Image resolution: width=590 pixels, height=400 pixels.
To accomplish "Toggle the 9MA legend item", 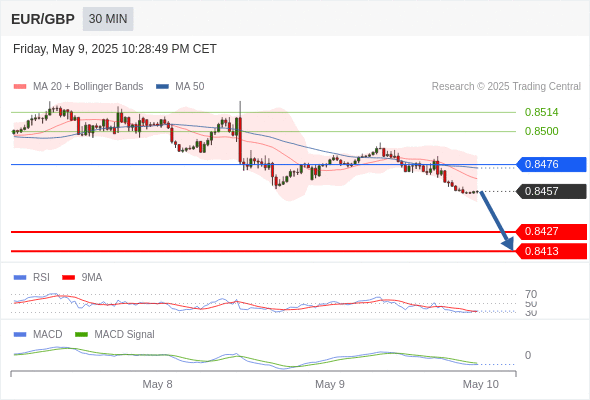I will (x=82, y=277).
